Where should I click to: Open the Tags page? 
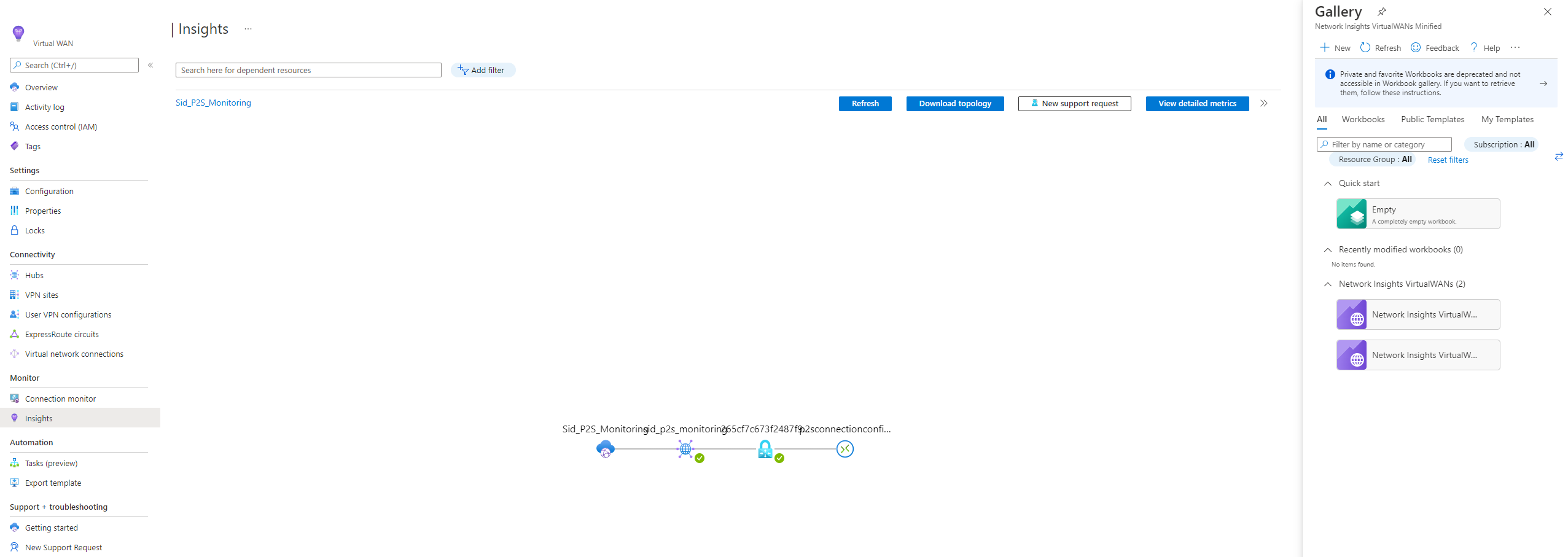(33, 146)
